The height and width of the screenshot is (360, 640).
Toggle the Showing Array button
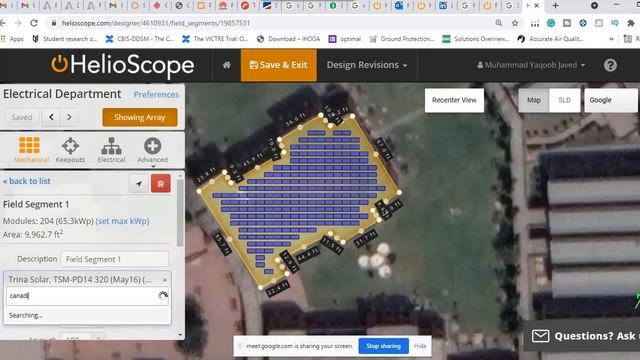point(140,117)
